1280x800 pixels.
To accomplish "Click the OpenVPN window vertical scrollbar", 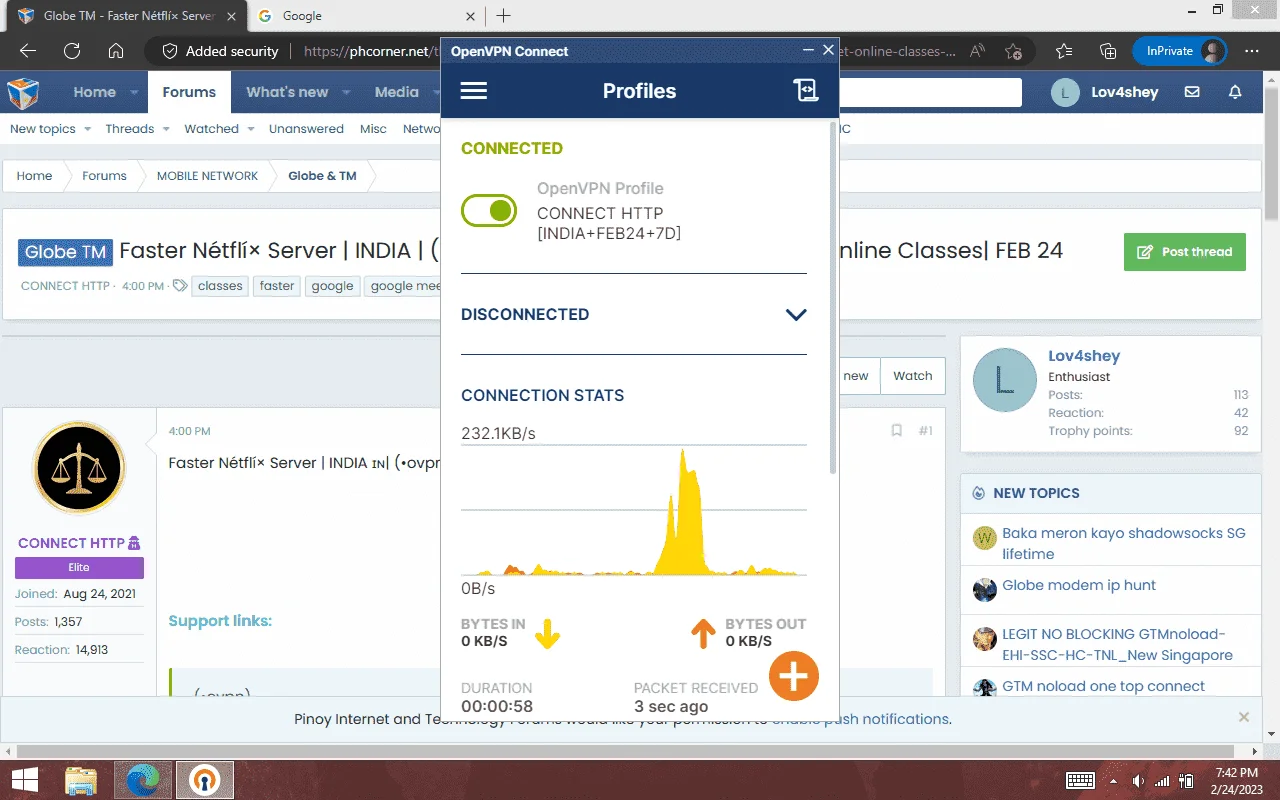I will [833, 300].
